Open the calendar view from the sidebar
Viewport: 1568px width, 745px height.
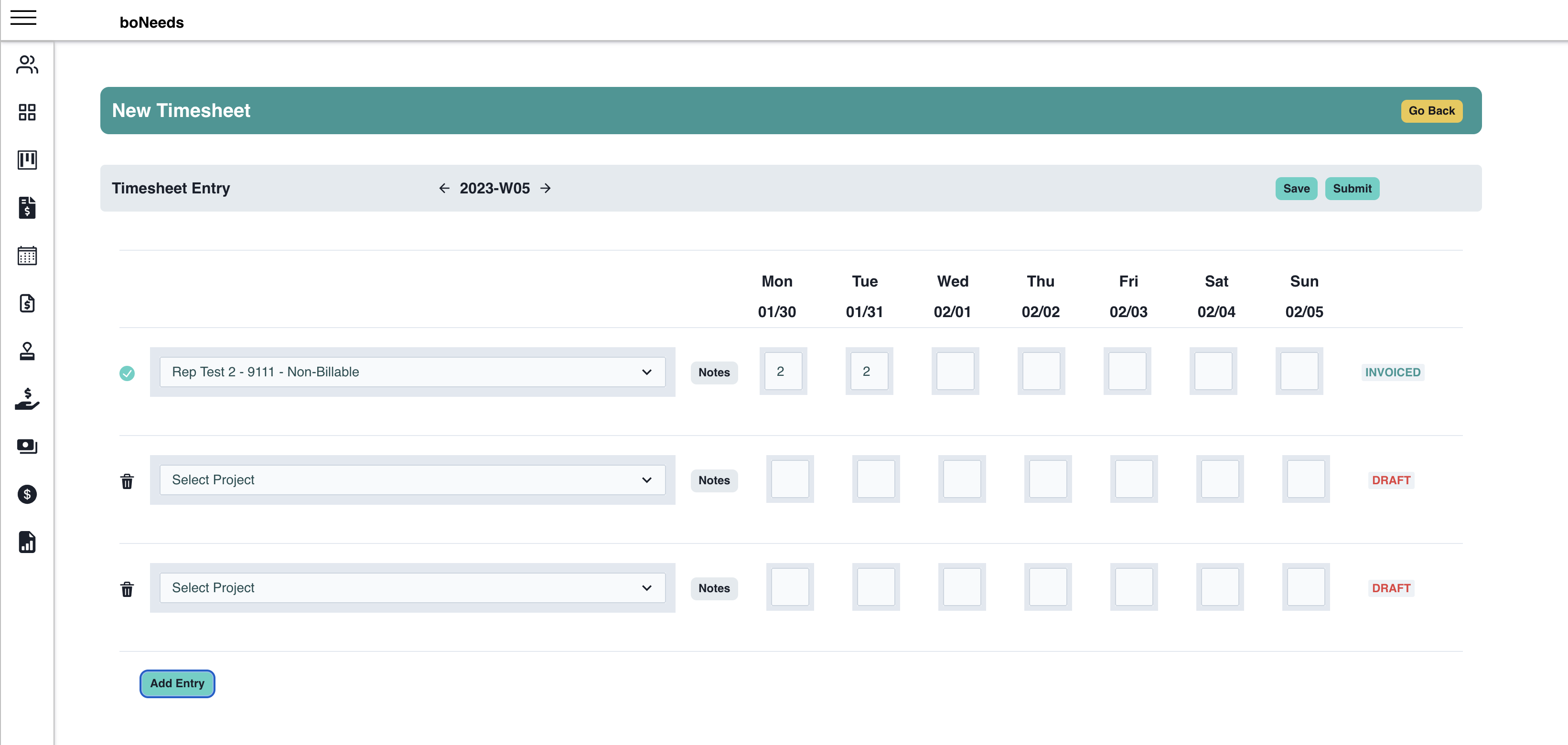pyautogui.click(x=27, y=255)
